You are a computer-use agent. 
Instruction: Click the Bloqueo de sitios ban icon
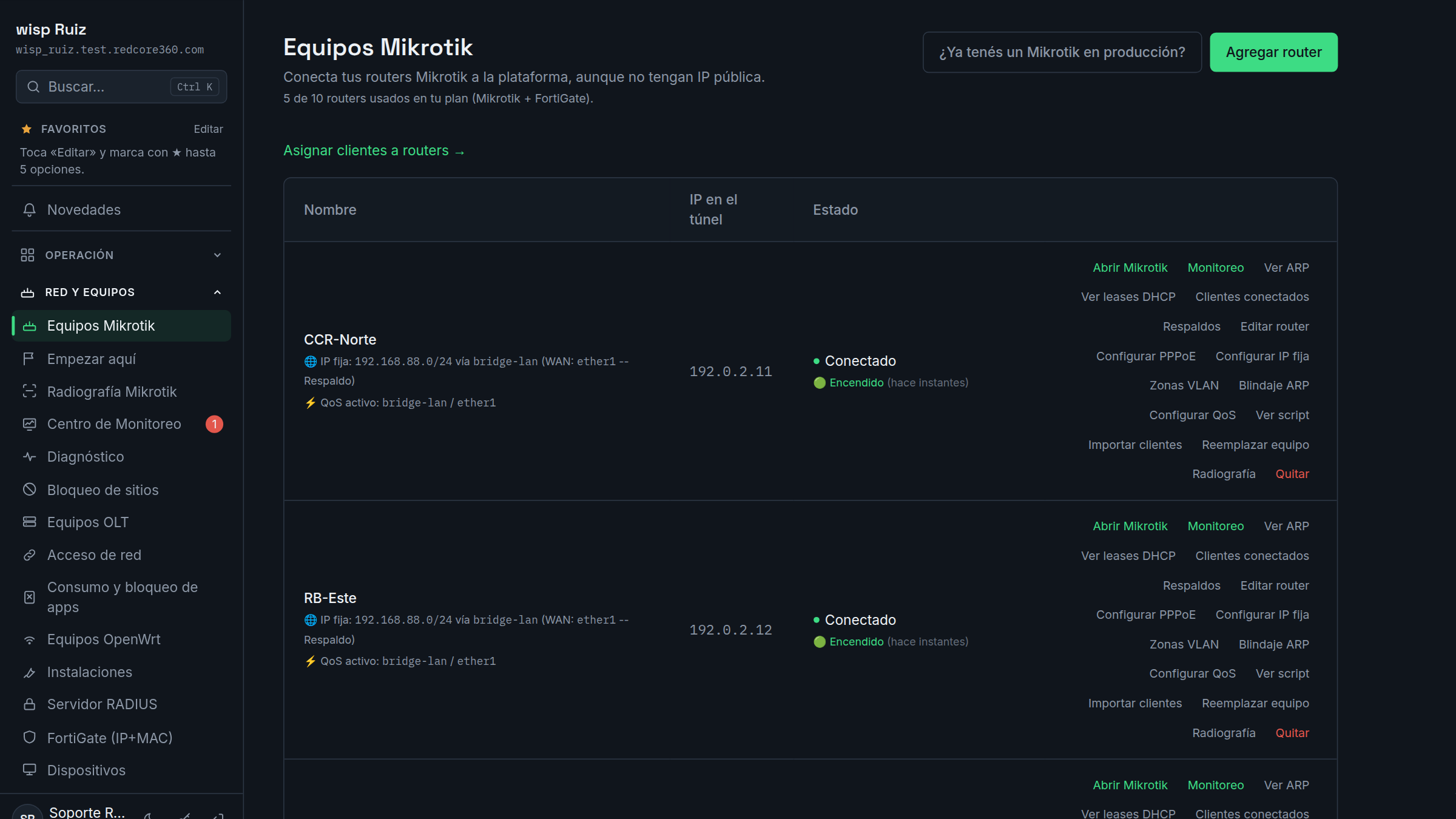click(x=29, y=490)
